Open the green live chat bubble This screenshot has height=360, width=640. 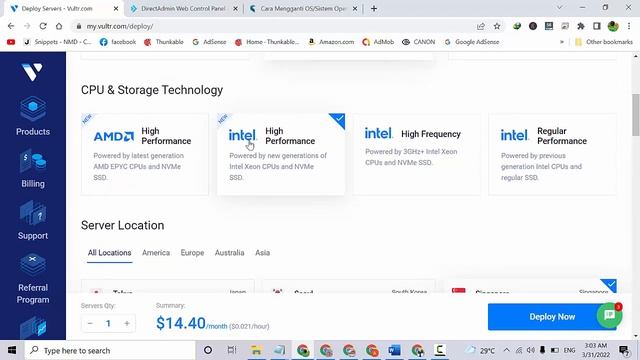(609, 315)
